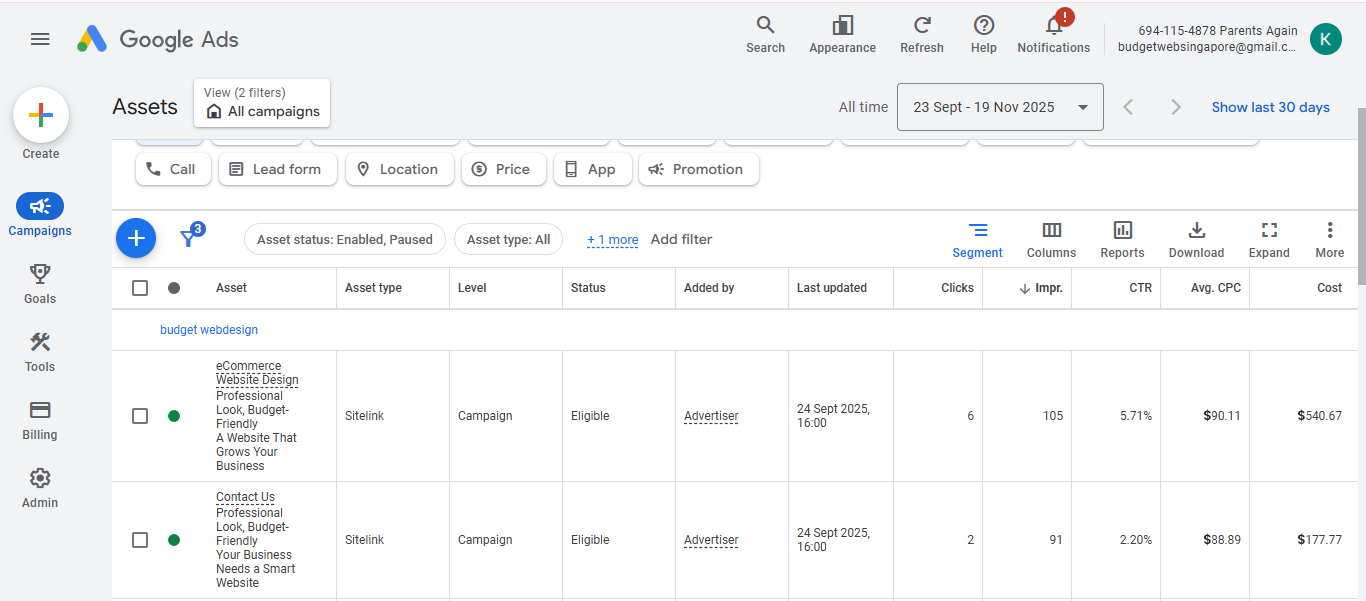Open the All campaigns view selector
The image size is (1366, 601).
pyautogui.click(x=262, y=104)
